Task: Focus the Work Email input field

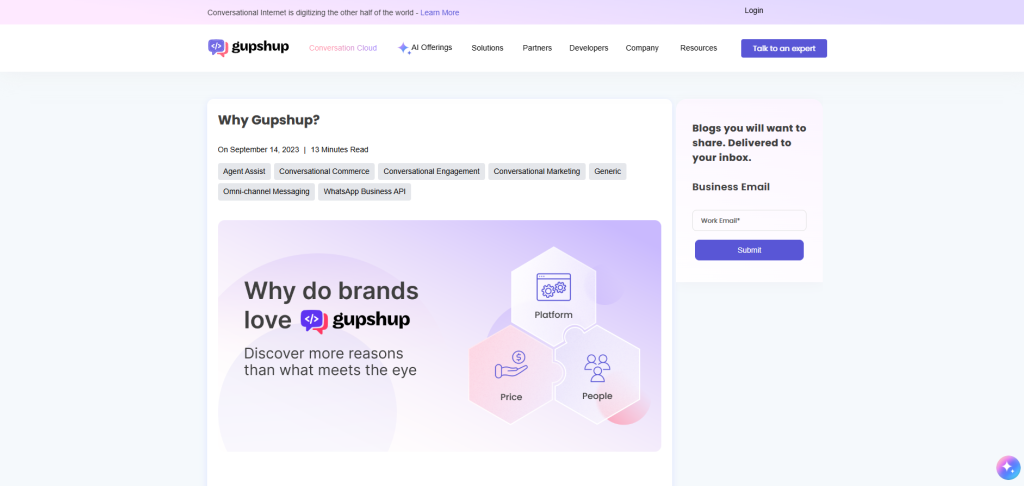Action: 749,220
